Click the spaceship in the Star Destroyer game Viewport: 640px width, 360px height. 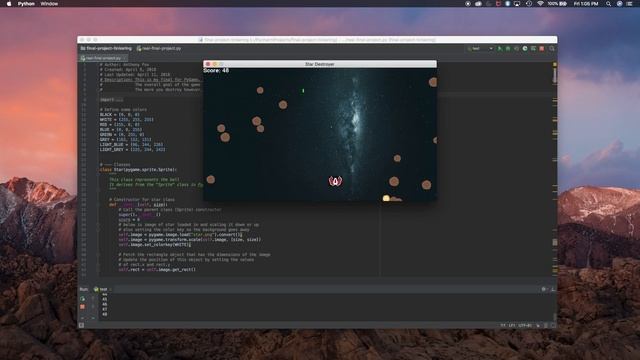336,181
